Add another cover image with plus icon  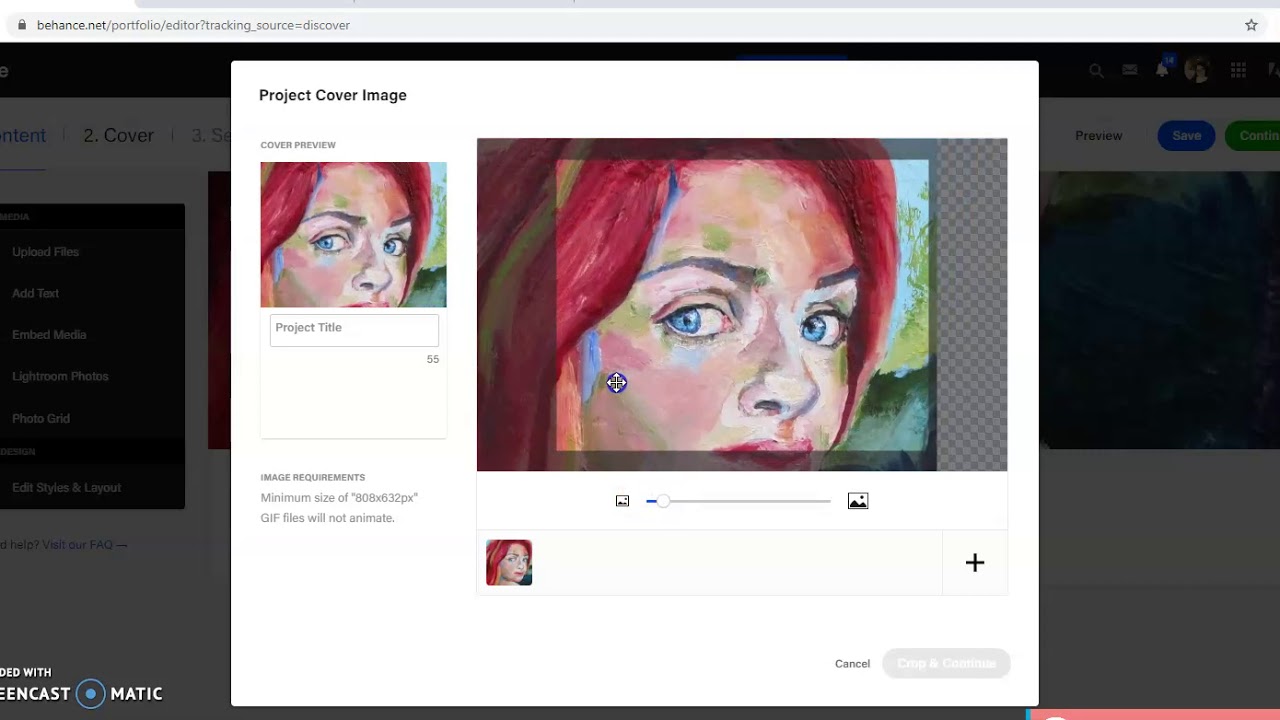tap(975, 563)
